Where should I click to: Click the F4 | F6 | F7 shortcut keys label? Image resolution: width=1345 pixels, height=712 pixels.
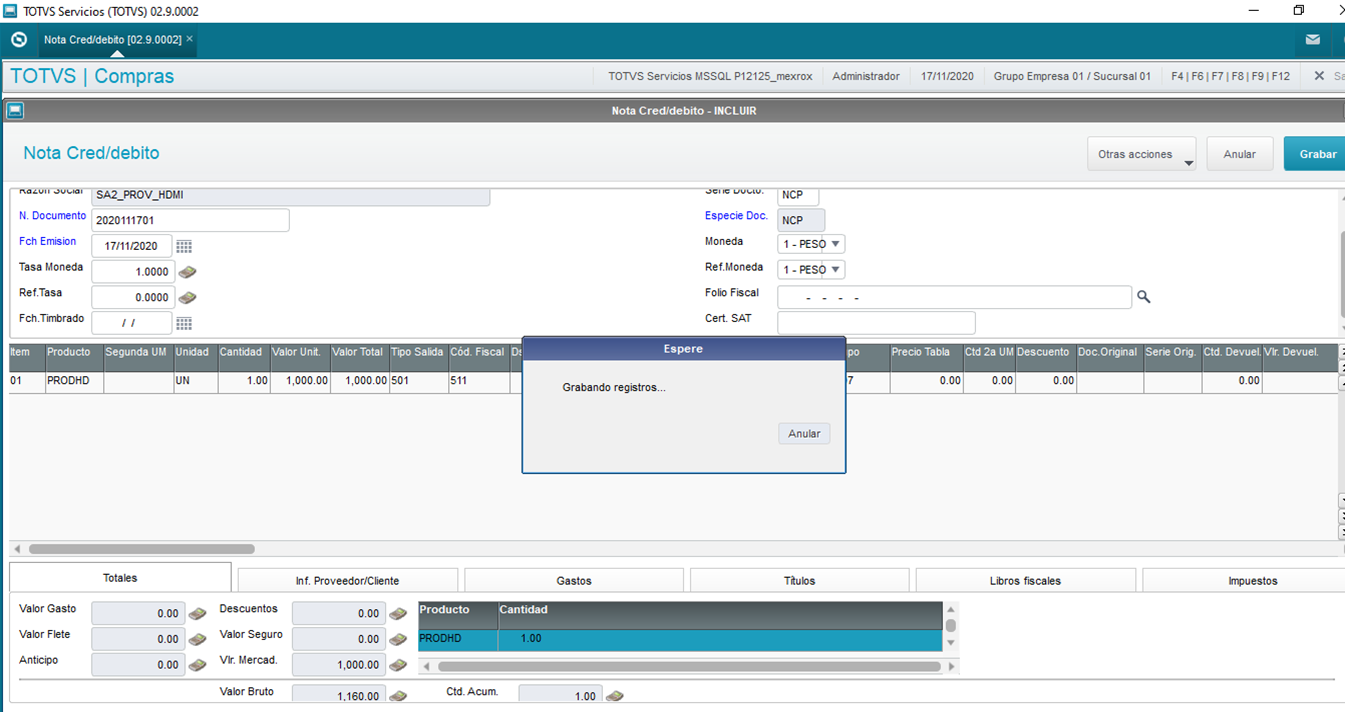(1230, 76)
